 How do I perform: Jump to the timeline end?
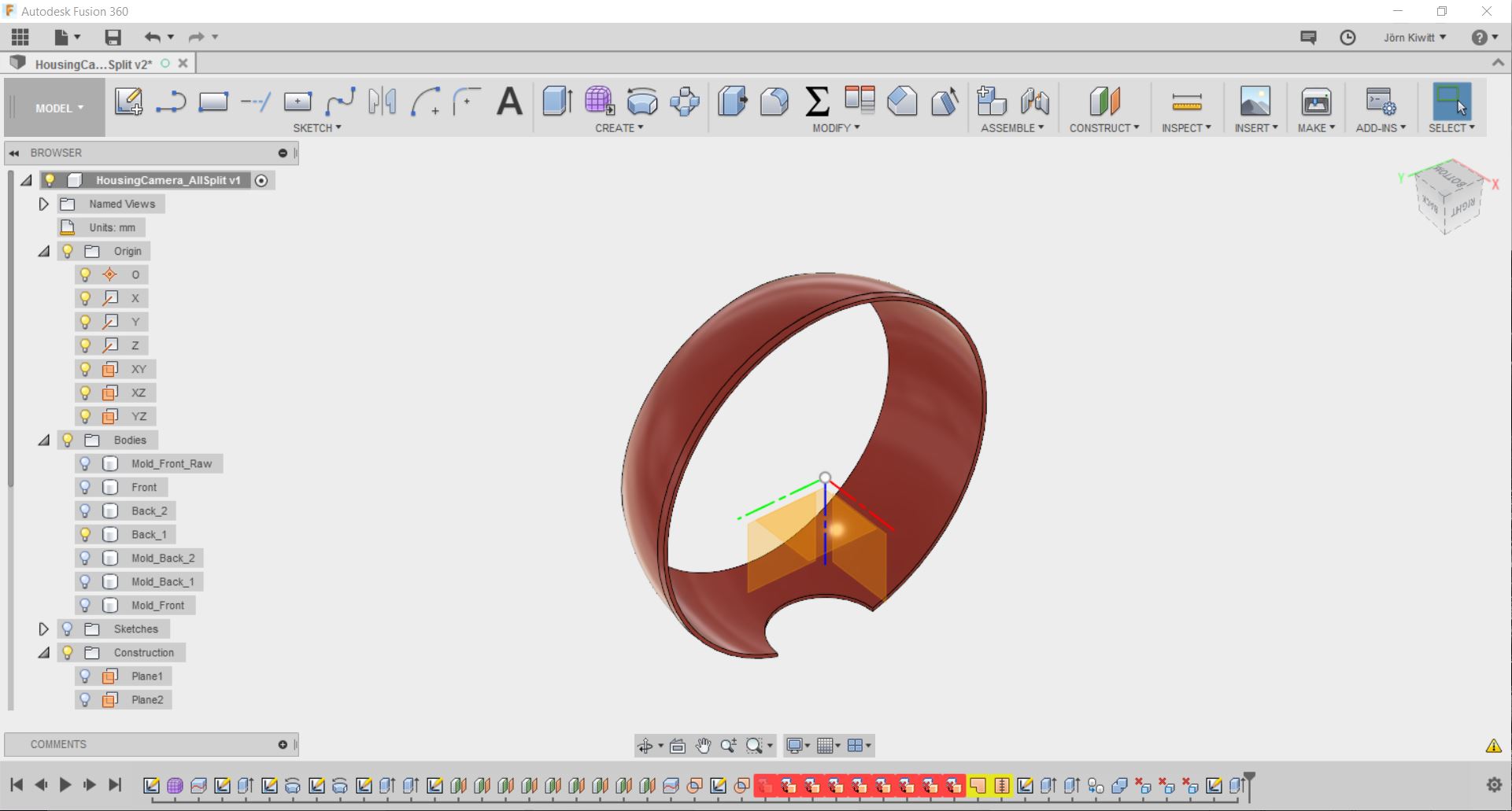click(115, 784)
